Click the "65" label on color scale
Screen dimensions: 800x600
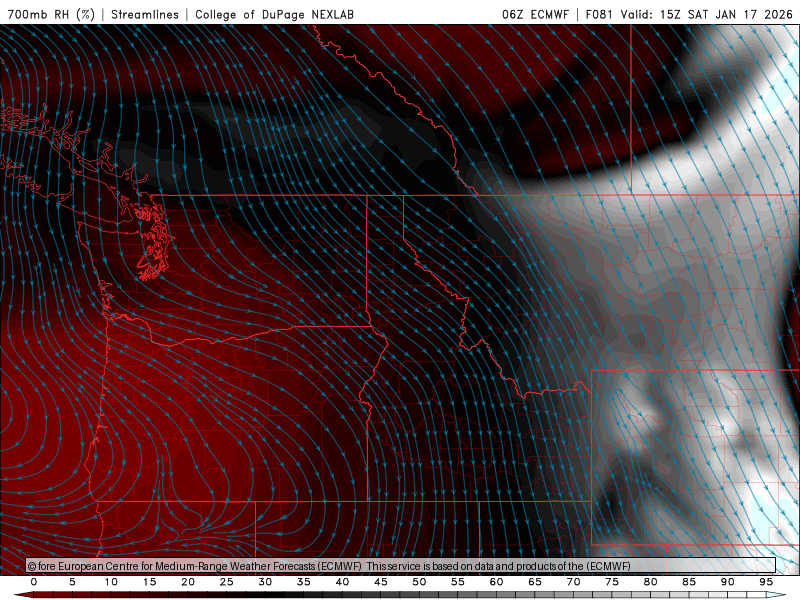[535, 582]
